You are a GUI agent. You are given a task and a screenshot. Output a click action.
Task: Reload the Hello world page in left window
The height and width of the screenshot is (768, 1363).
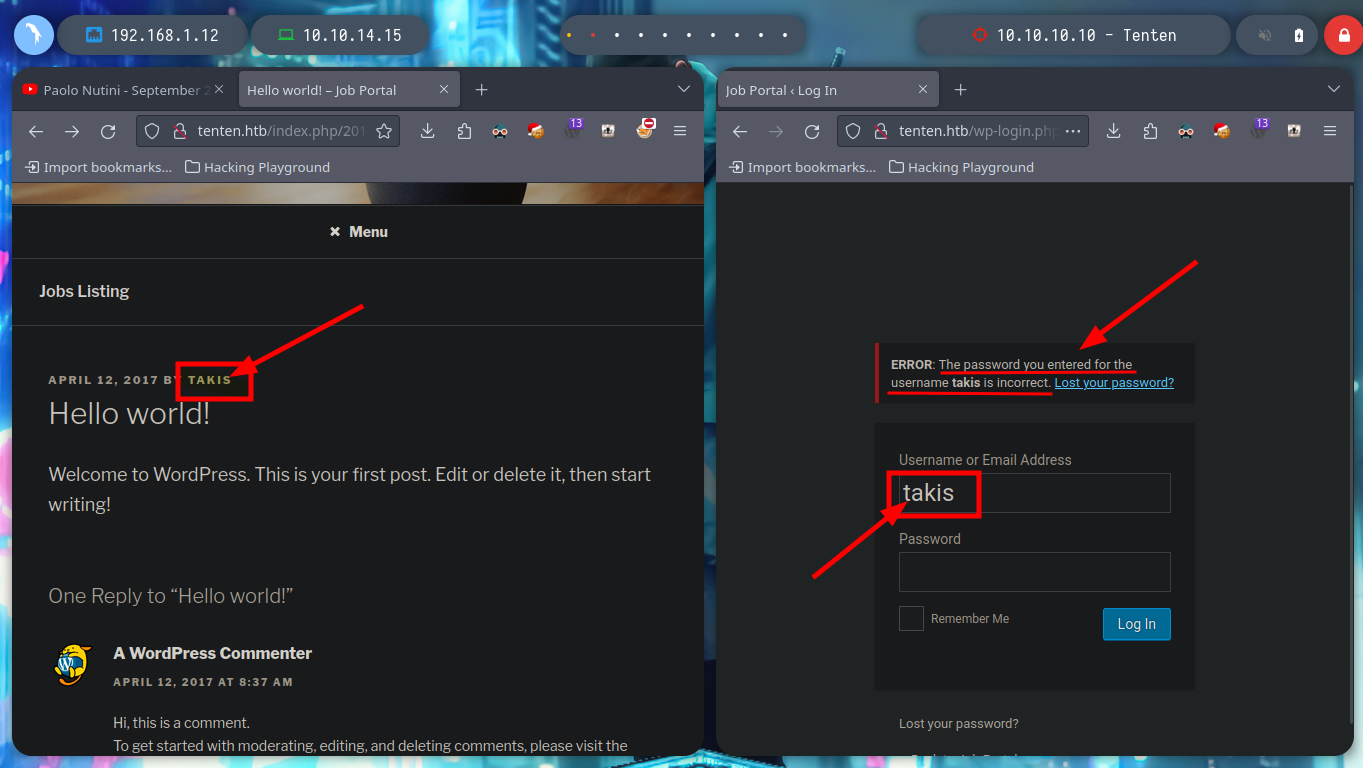[108, 131]
